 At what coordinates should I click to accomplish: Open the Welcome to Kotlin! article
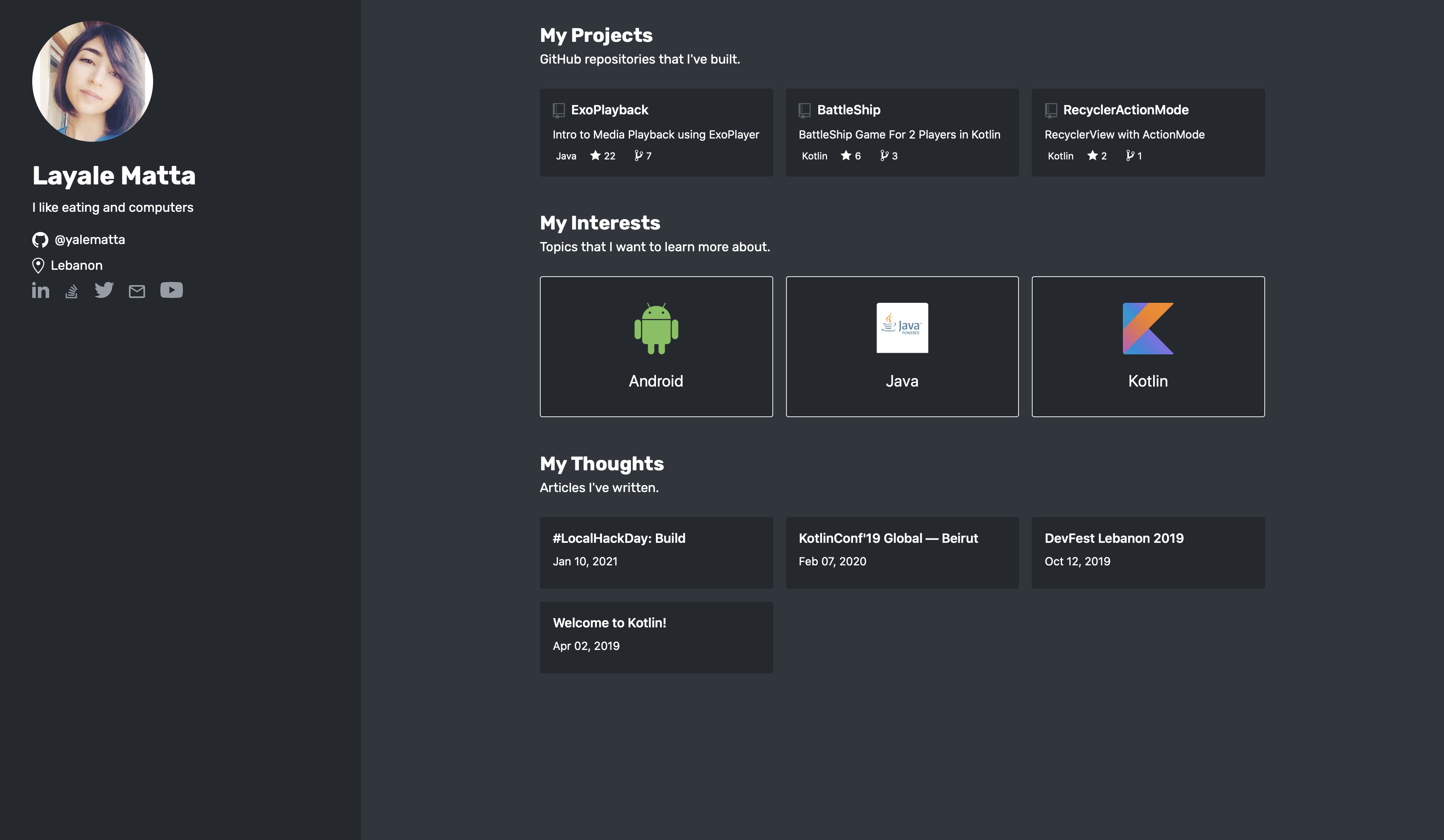pyautogui.click(x=656, y=636)
